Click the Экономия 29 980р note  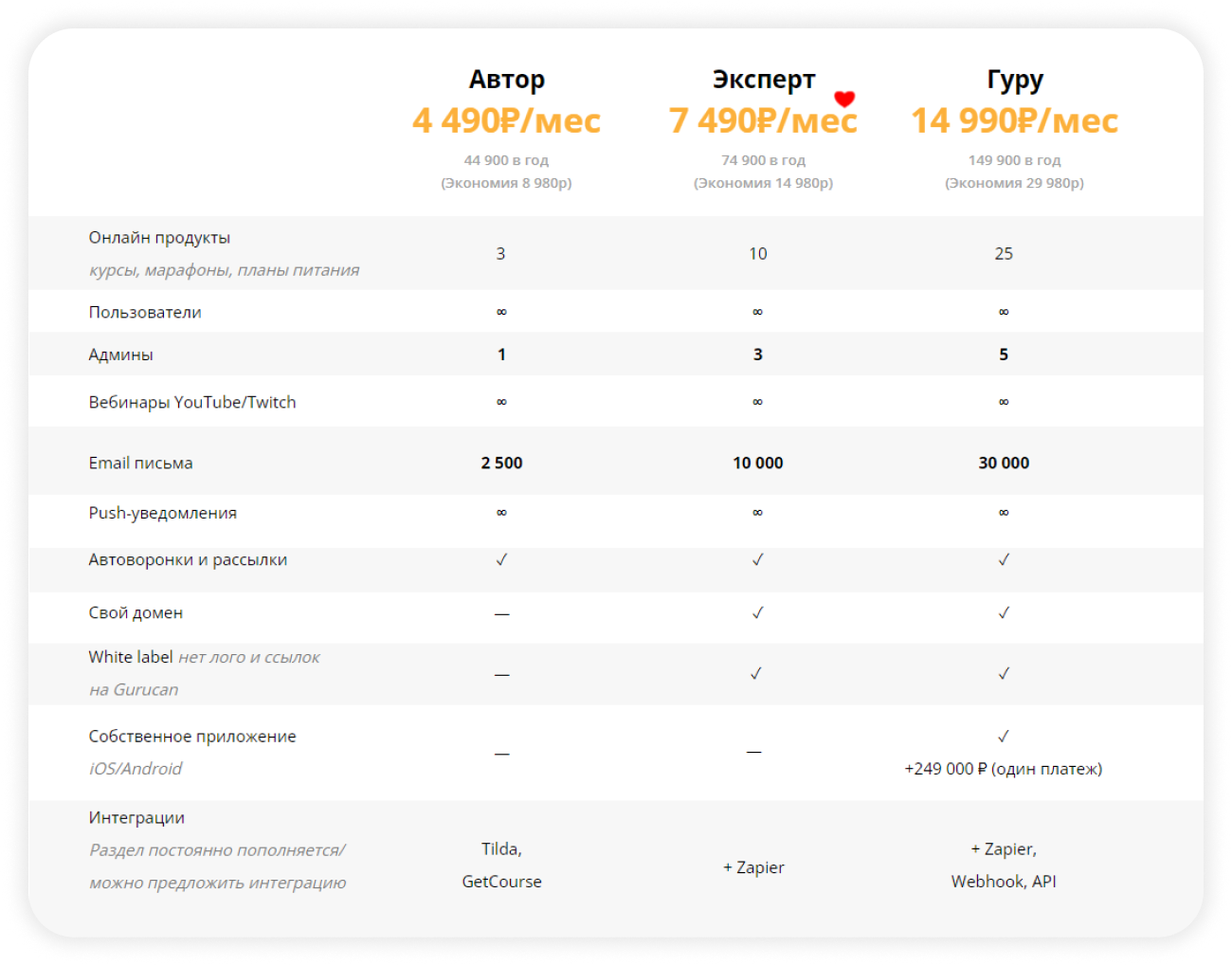(x=1014, y=183)
